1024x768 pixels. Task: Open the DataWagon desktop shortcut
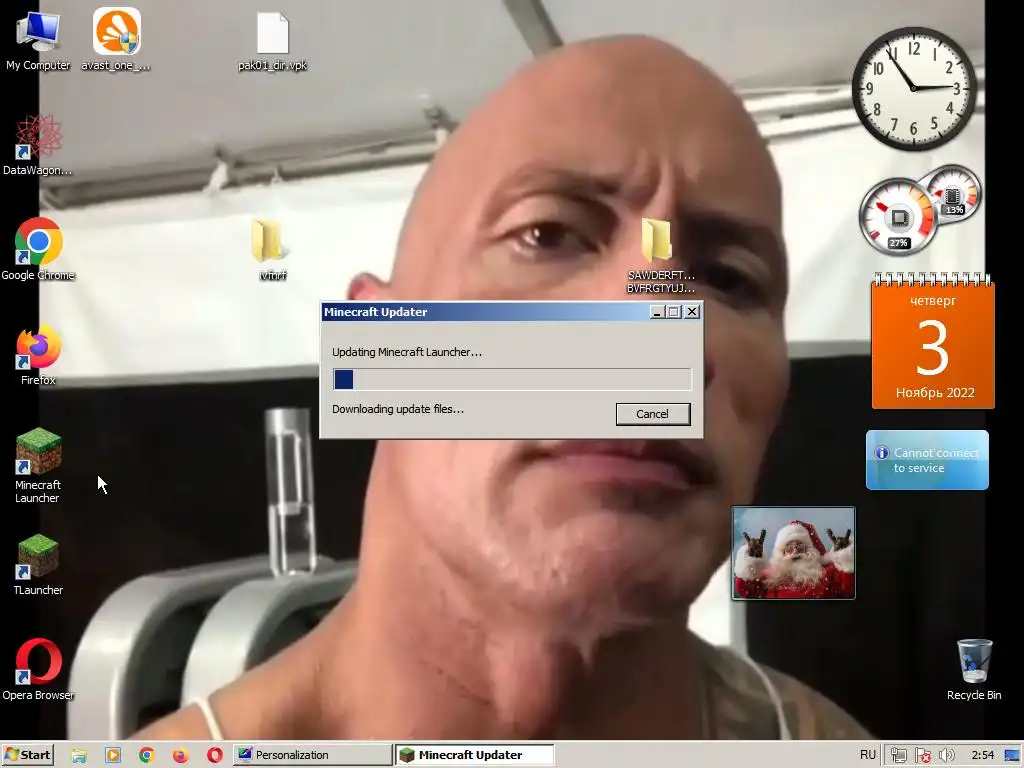pyautogui.click(x=38, y=145)
